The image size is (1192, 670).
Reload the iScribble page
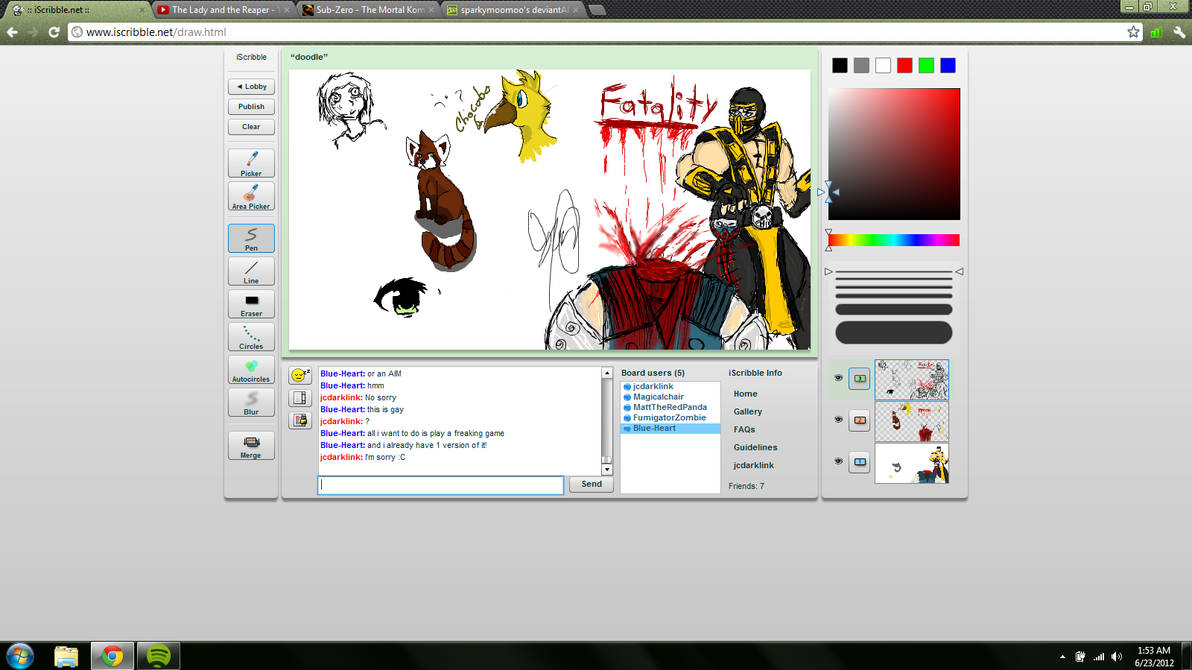pos(54,32)
